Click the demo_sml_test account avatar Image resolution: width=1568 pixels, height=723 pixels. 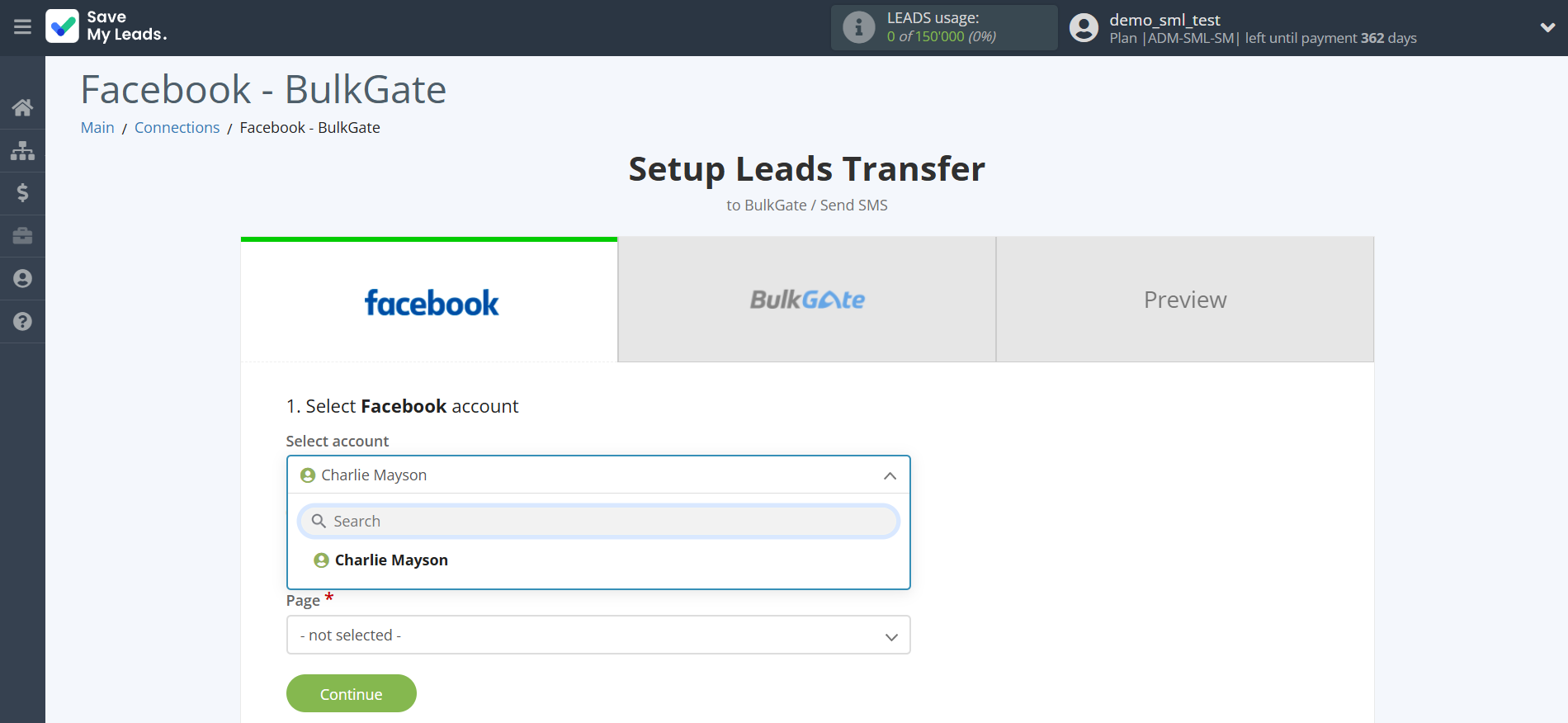click(1084, 27)
